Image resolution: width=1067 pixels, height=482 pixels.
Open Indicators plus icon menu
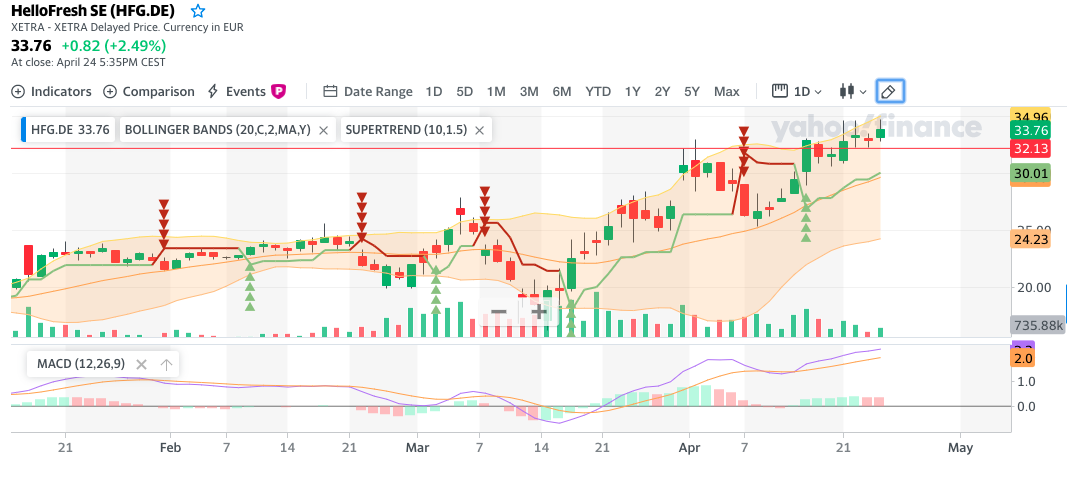pyautogui.click(x=18, y=91)
